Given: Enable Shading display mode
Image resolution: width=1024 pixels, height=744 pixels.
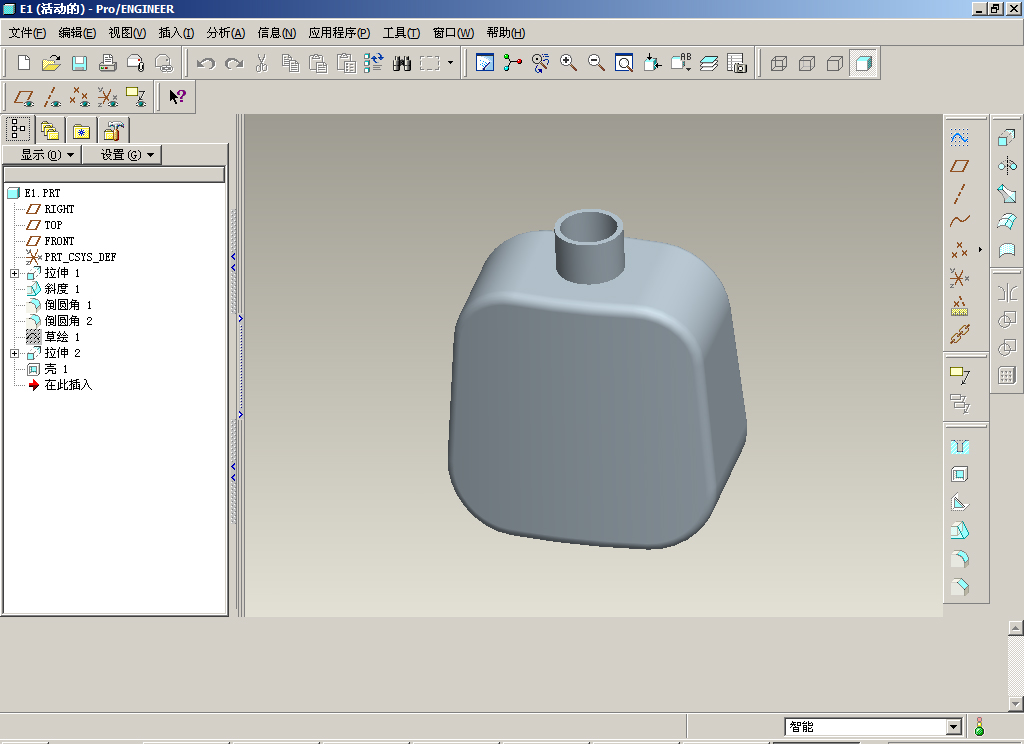Looking at the screenshot, I should click(864, 63).
